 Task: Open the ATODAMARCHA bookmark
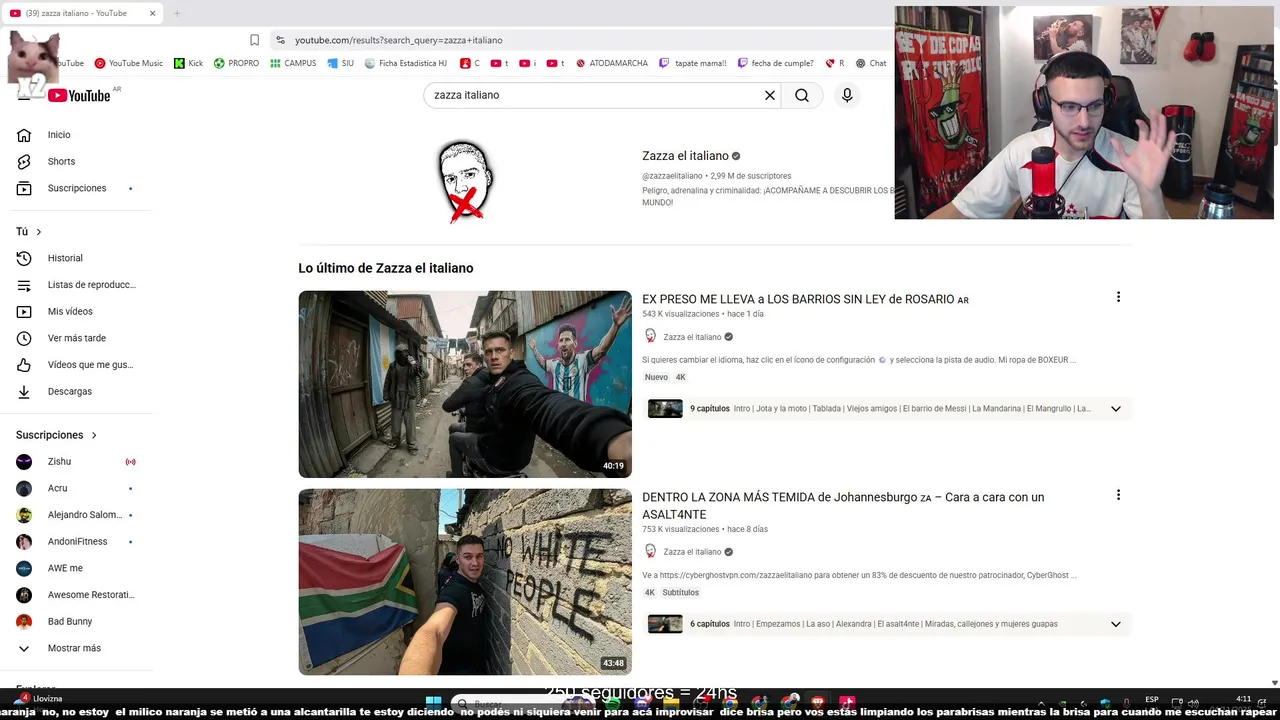[x=611, y=63]
